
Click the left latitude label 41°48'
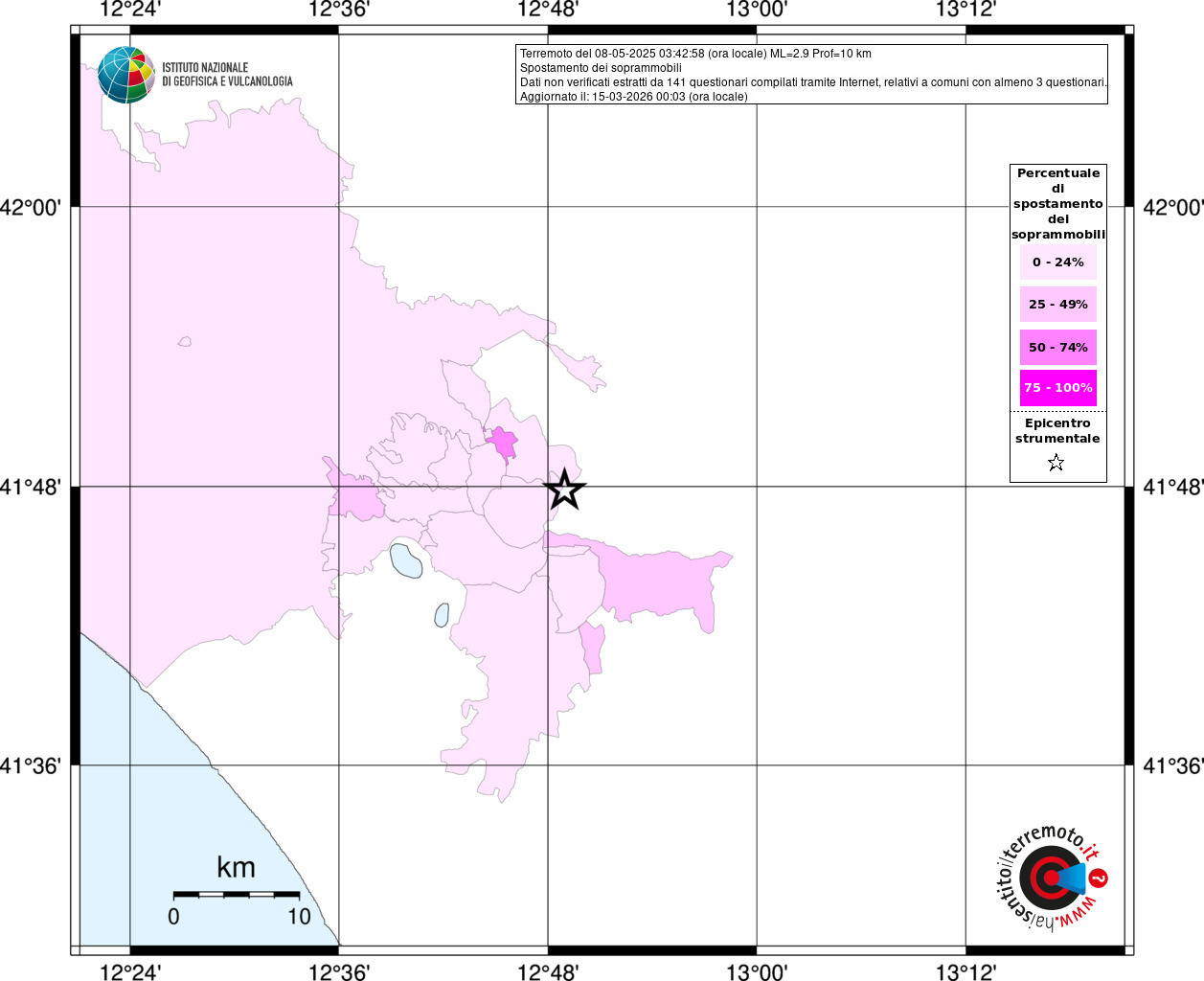tap(31, 487)
